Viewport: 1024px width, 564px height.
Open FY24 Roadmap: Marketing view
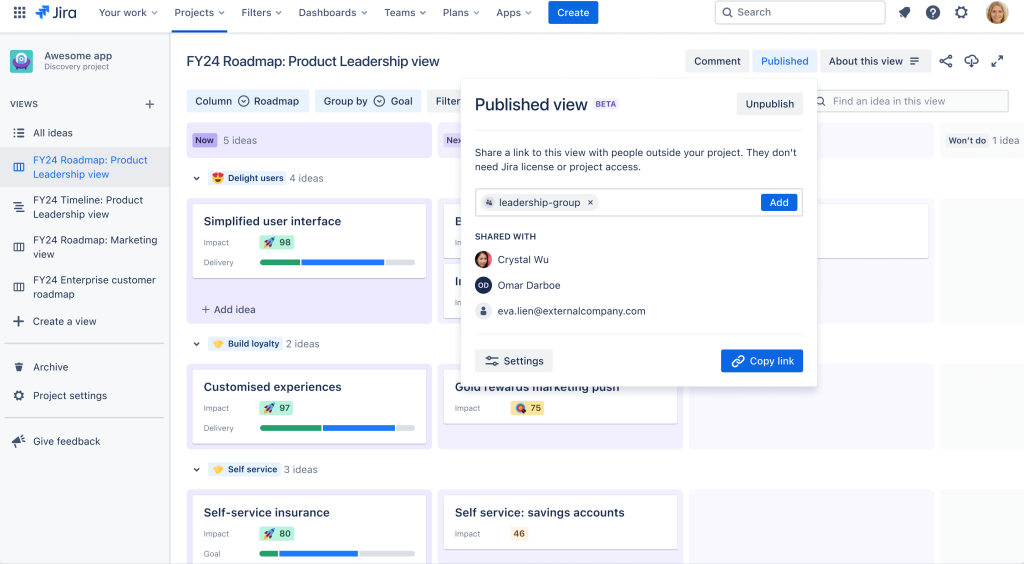[x=85, y=247]
